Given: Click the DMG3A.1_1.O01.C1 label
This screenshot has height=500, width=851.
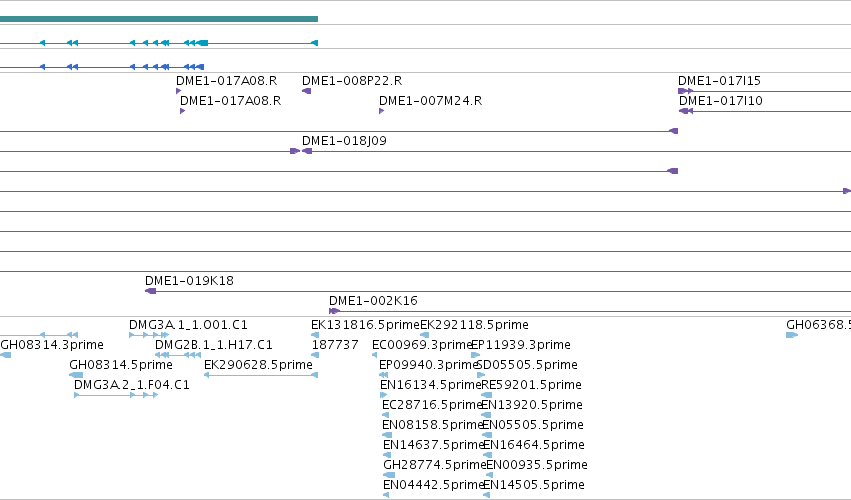Looking at the screenshot, I should 188,325.
